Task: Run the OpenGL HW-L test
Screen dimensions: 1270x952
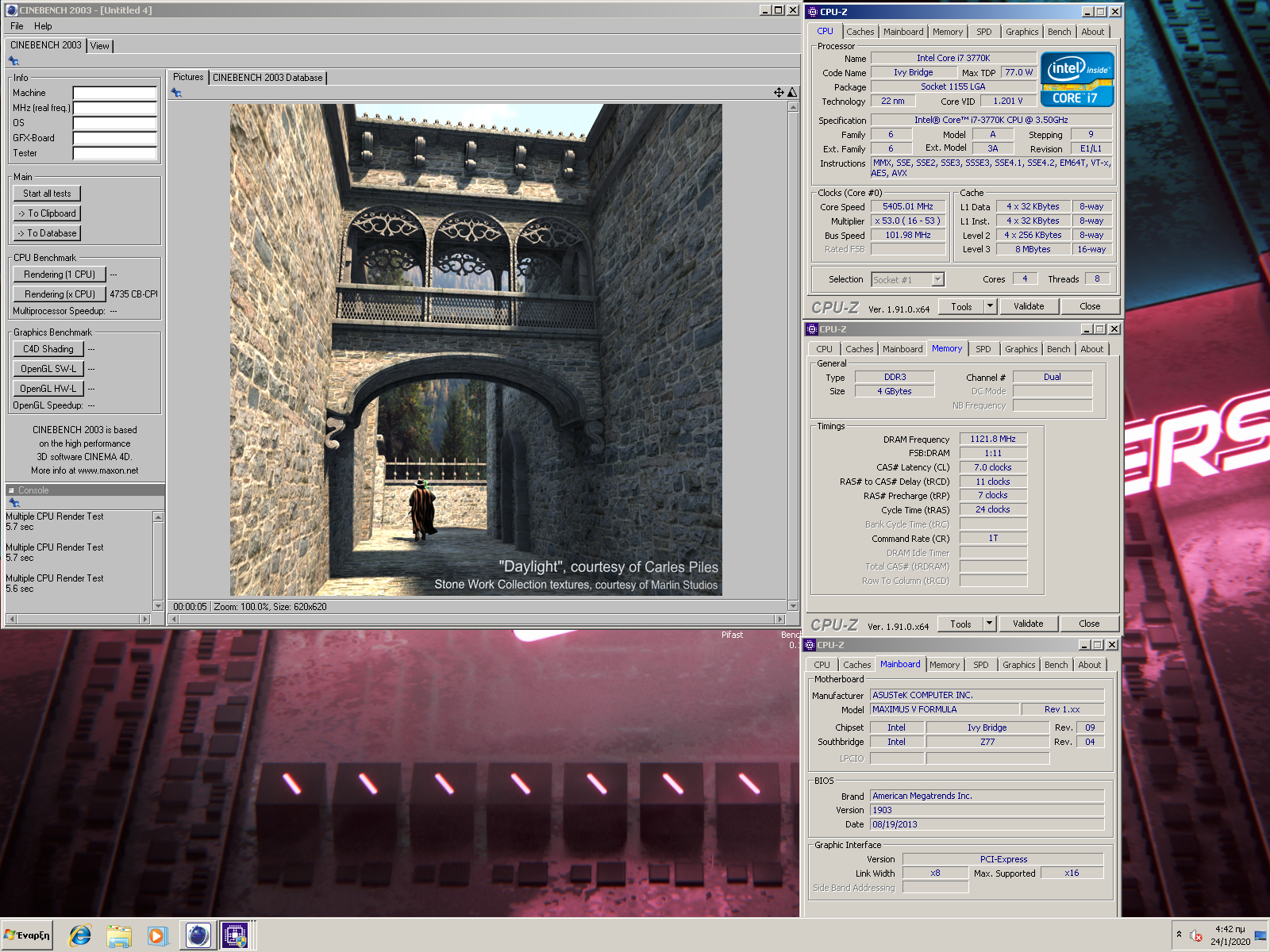Action: (48, 389)
